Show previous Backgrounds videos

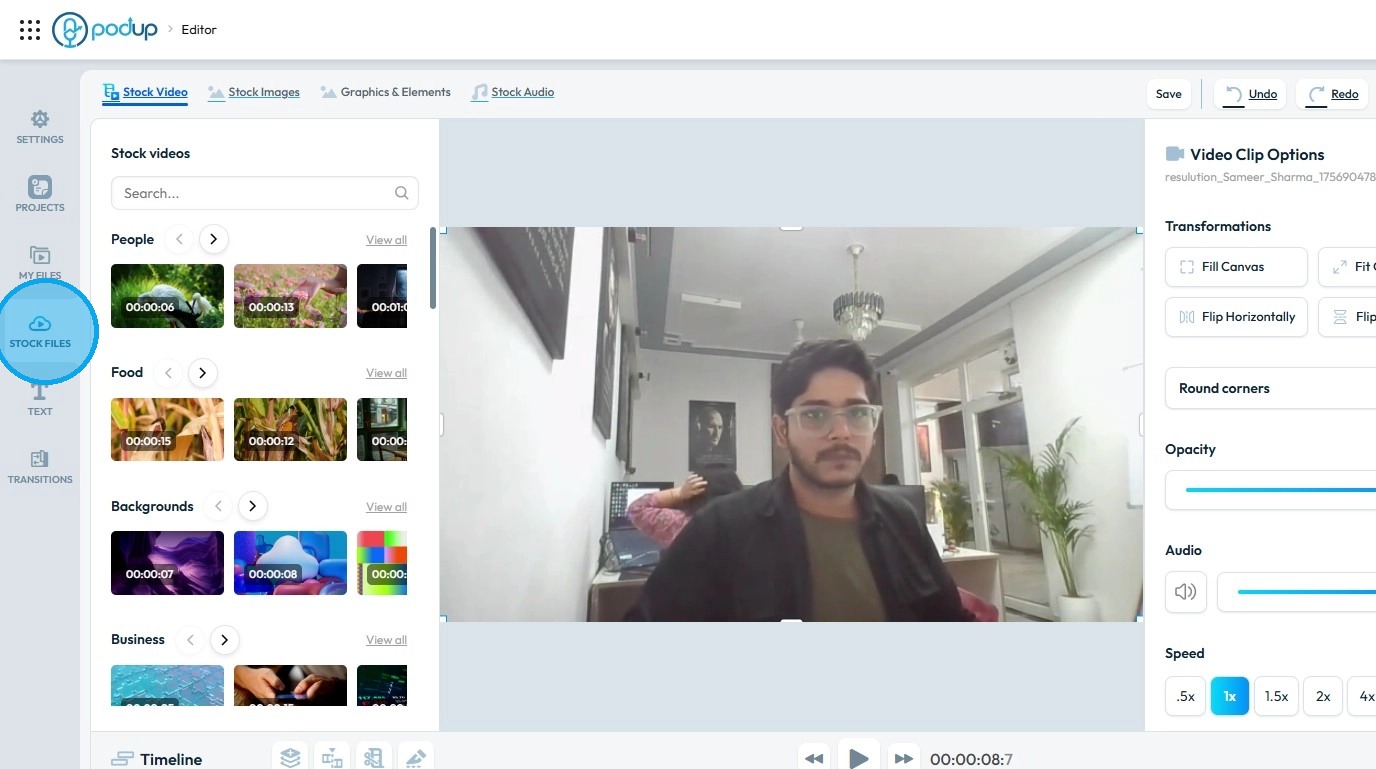coord(218,506)
